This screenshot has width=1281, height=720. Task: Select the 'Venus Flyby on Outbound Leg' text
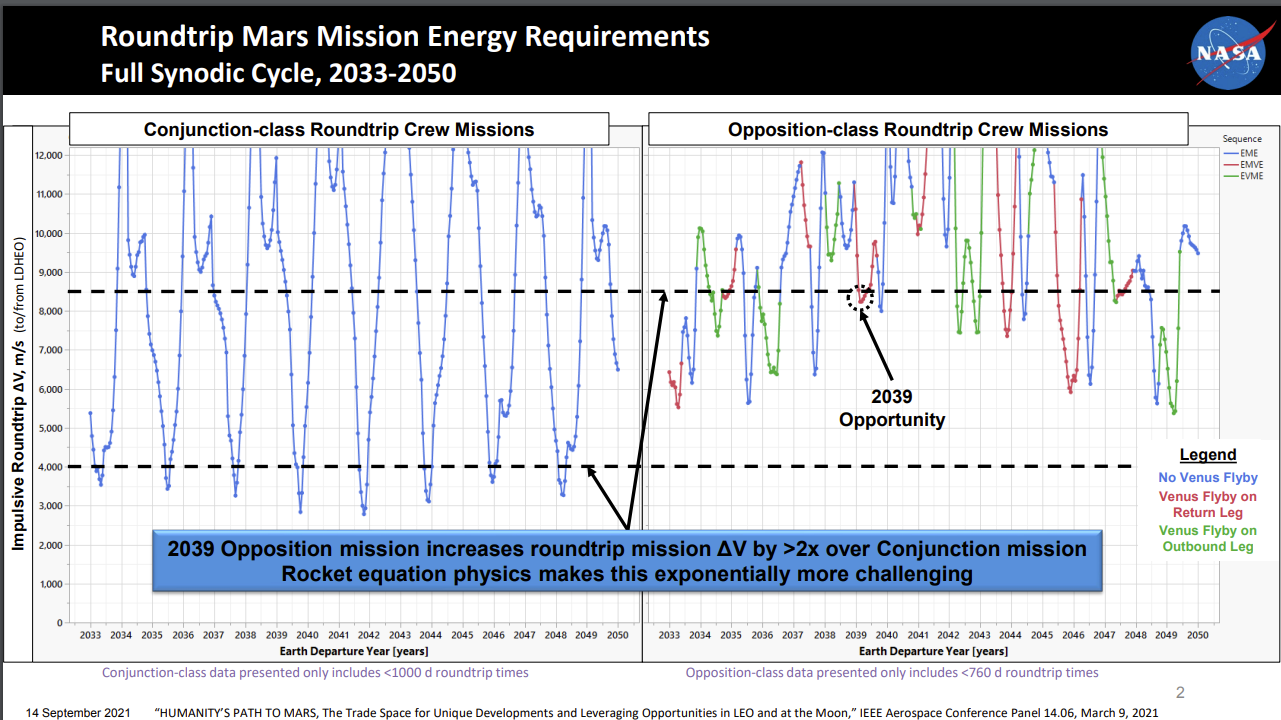(x=1208, y=538)
